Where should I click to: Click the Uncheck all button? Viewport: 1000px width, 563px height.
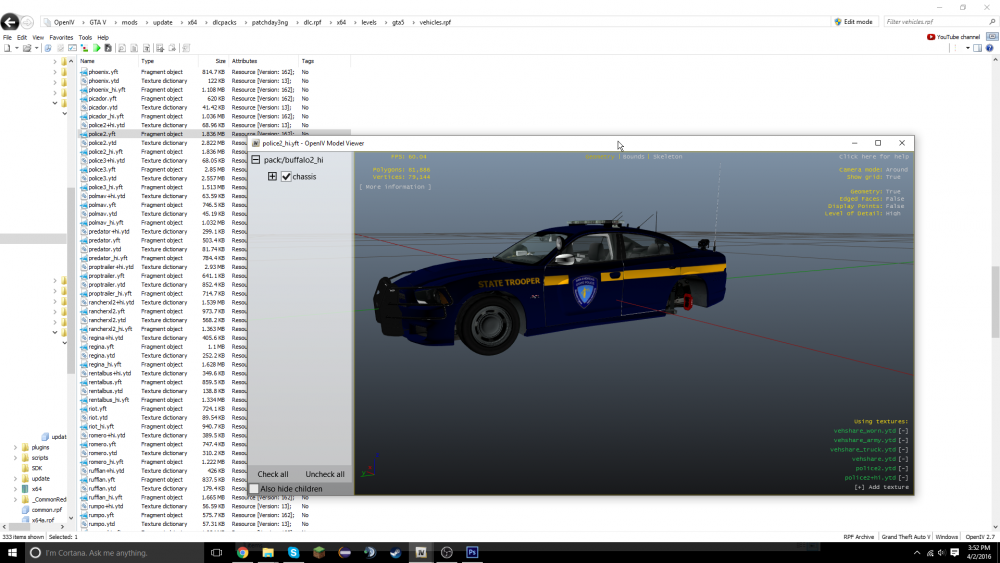pos(325,474)
